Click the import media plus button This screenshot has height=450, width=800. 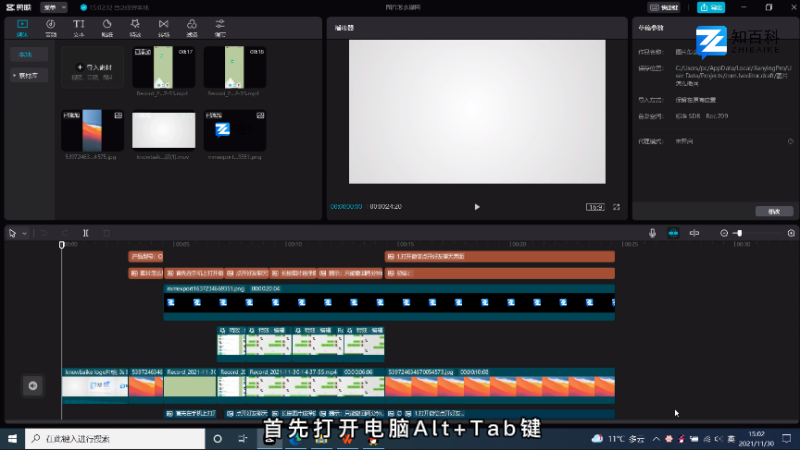(93, 67)
